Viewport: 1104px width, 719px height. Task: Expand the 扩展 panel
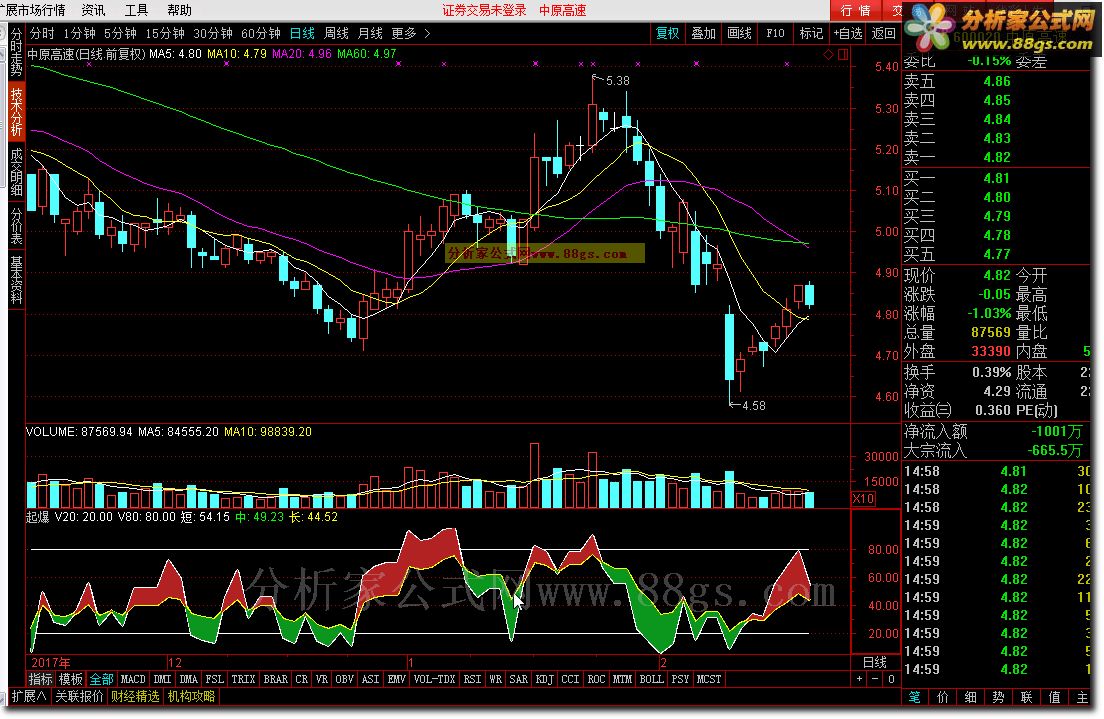click(x=30, y=696)
